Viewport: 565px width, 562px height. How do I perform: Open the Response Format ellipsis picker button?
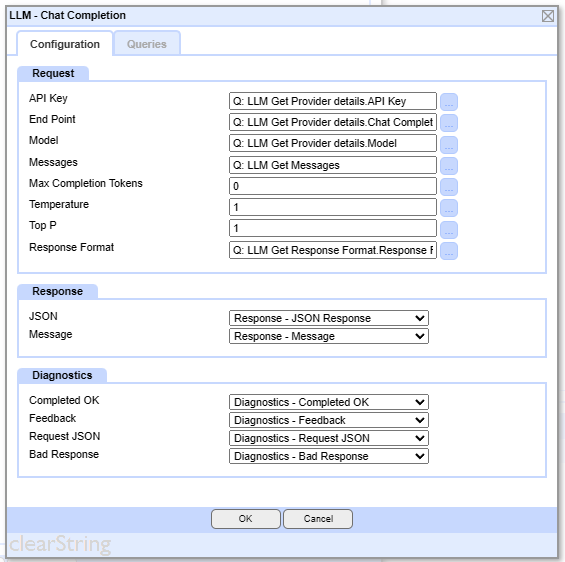(x=449, y=251)
